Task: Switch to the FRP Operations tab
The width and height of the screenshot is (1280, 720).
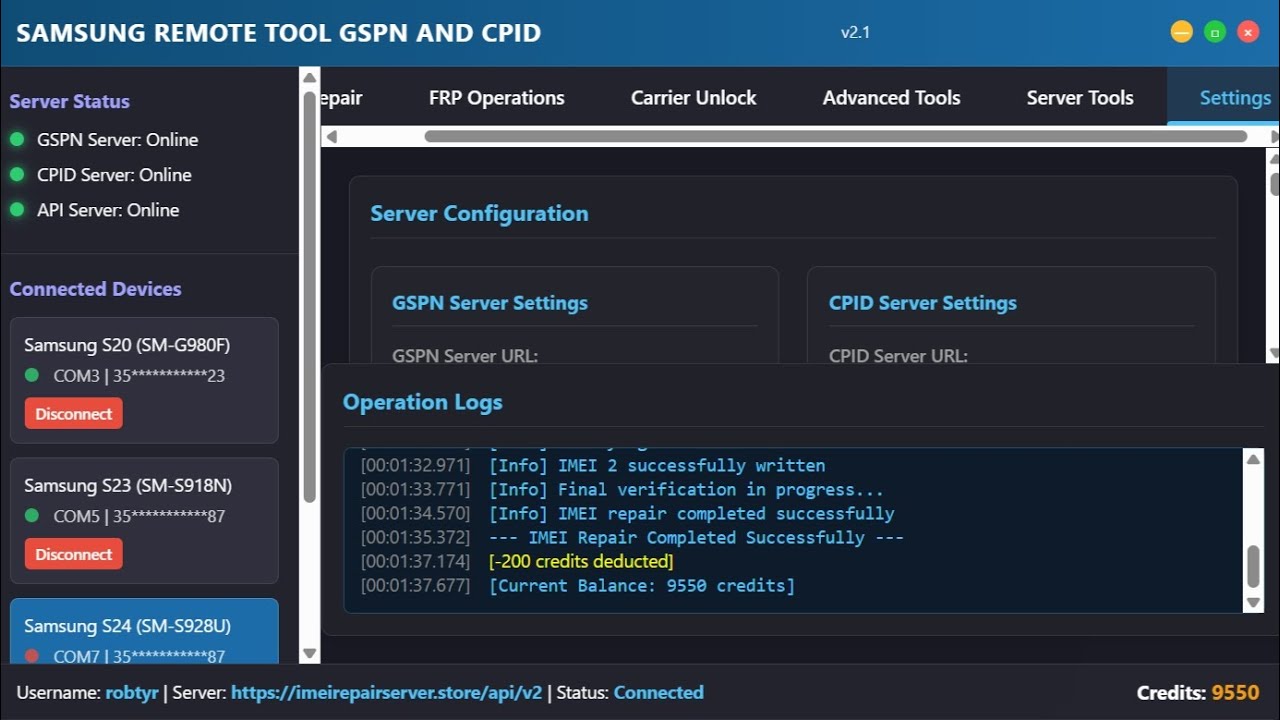Action: pos(496,98)
